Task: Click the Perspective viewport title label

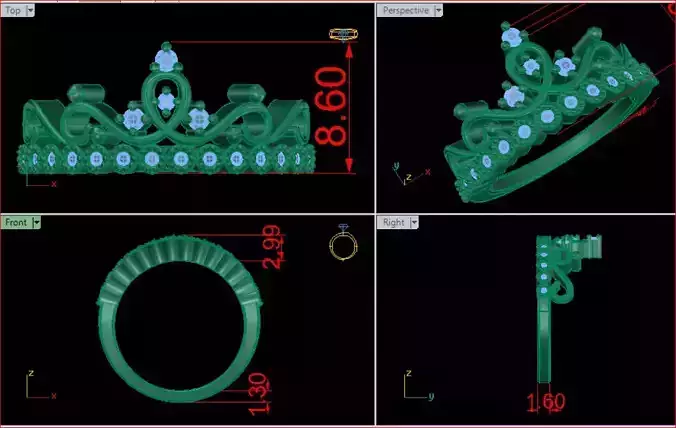Action: point(406,10)
